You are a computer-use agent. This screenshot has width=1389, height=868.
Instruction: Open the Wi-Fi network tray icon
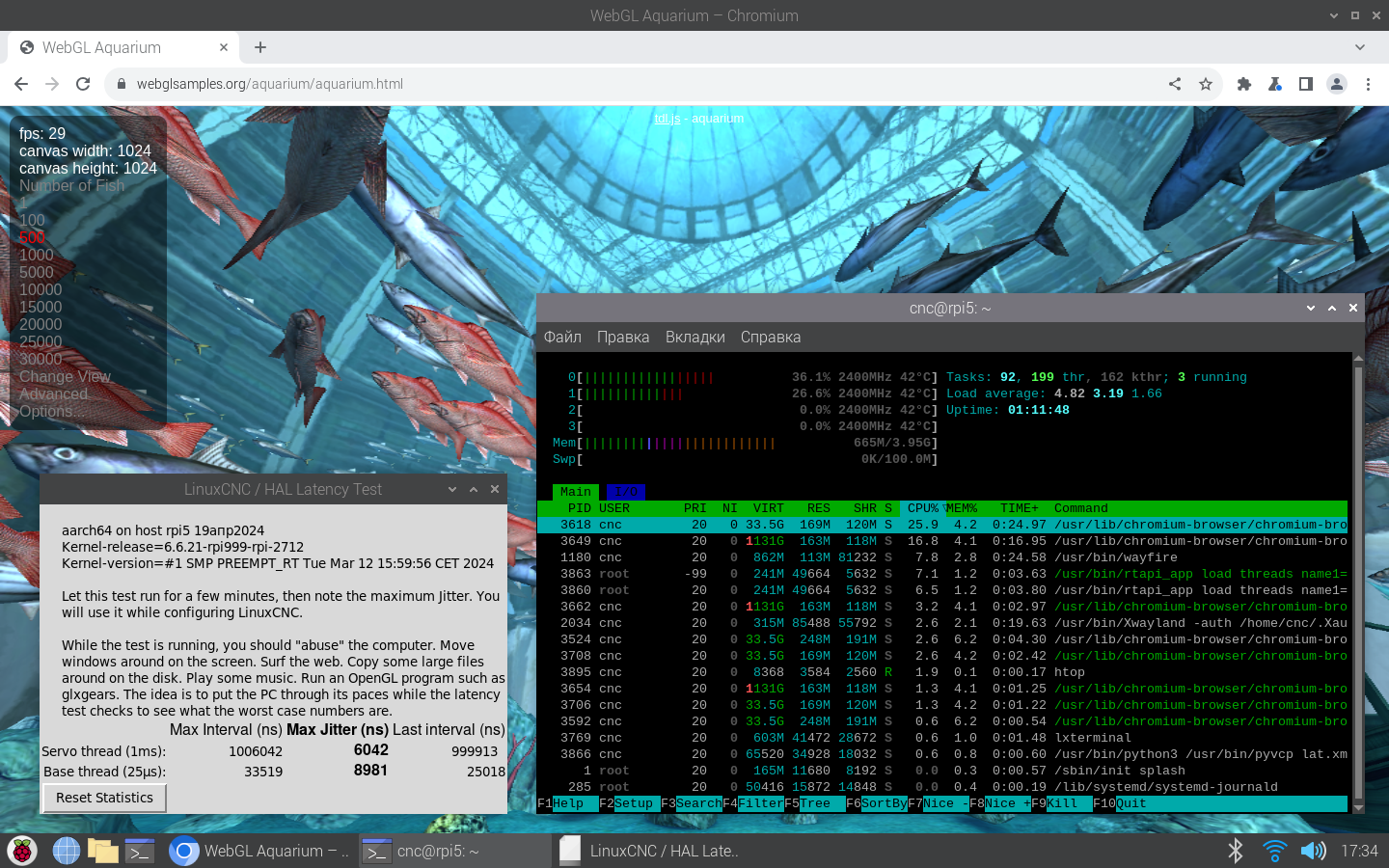coord(1274,851)
